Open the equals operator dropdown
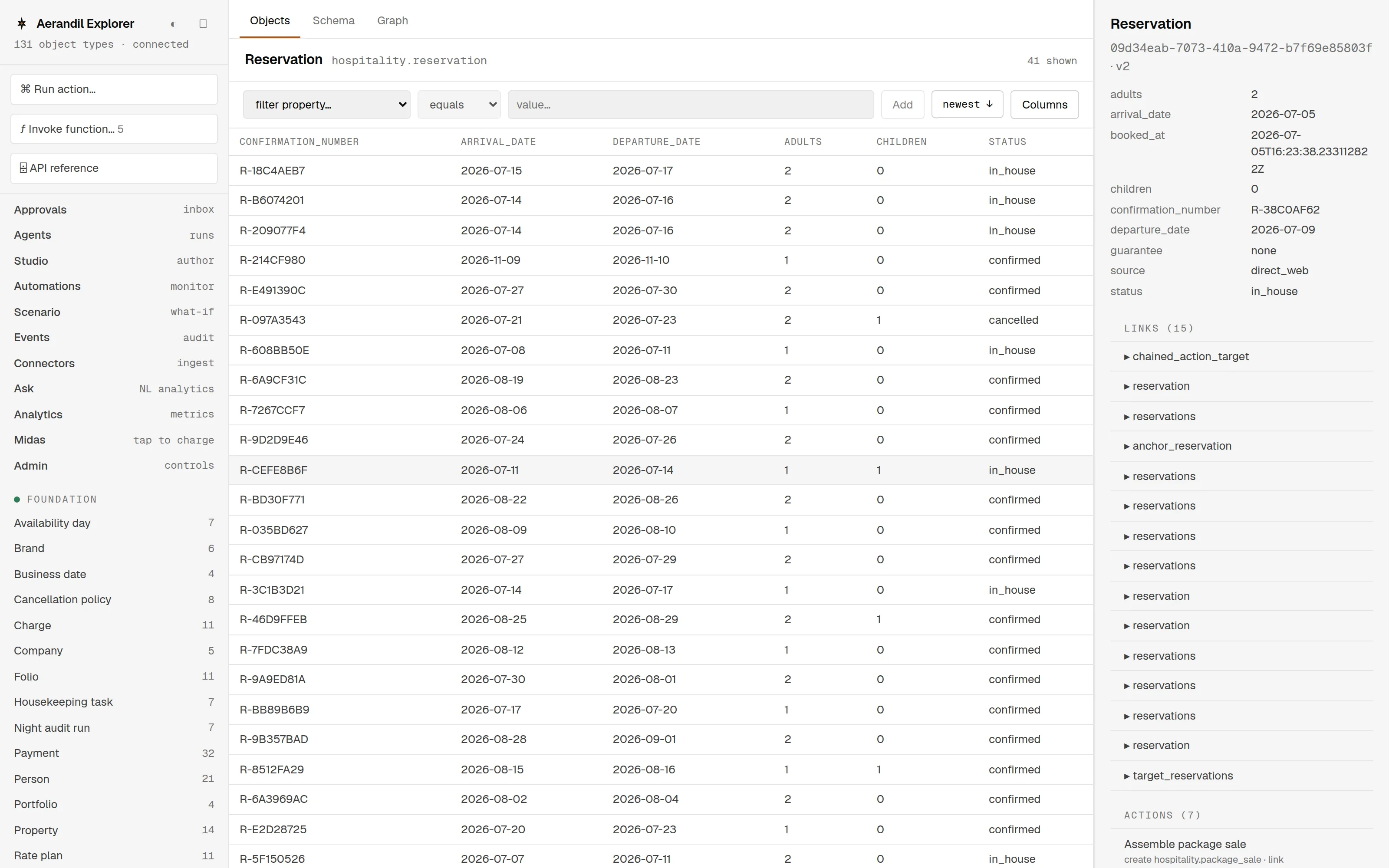Image resolution: width=1389 pixels, height=868 pixels. (459, 105)
